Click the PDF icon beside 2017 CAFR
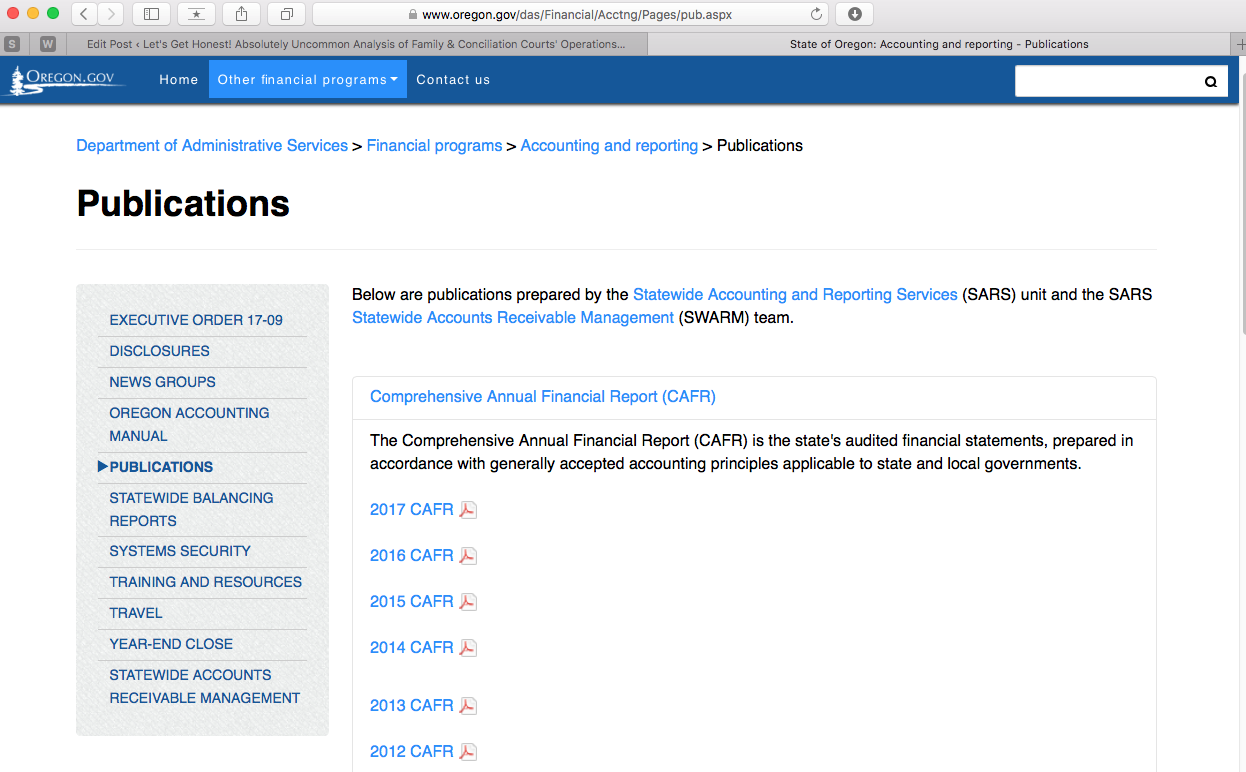The width and height of the screenshot is (1246, 772). (x=468, y=510)
